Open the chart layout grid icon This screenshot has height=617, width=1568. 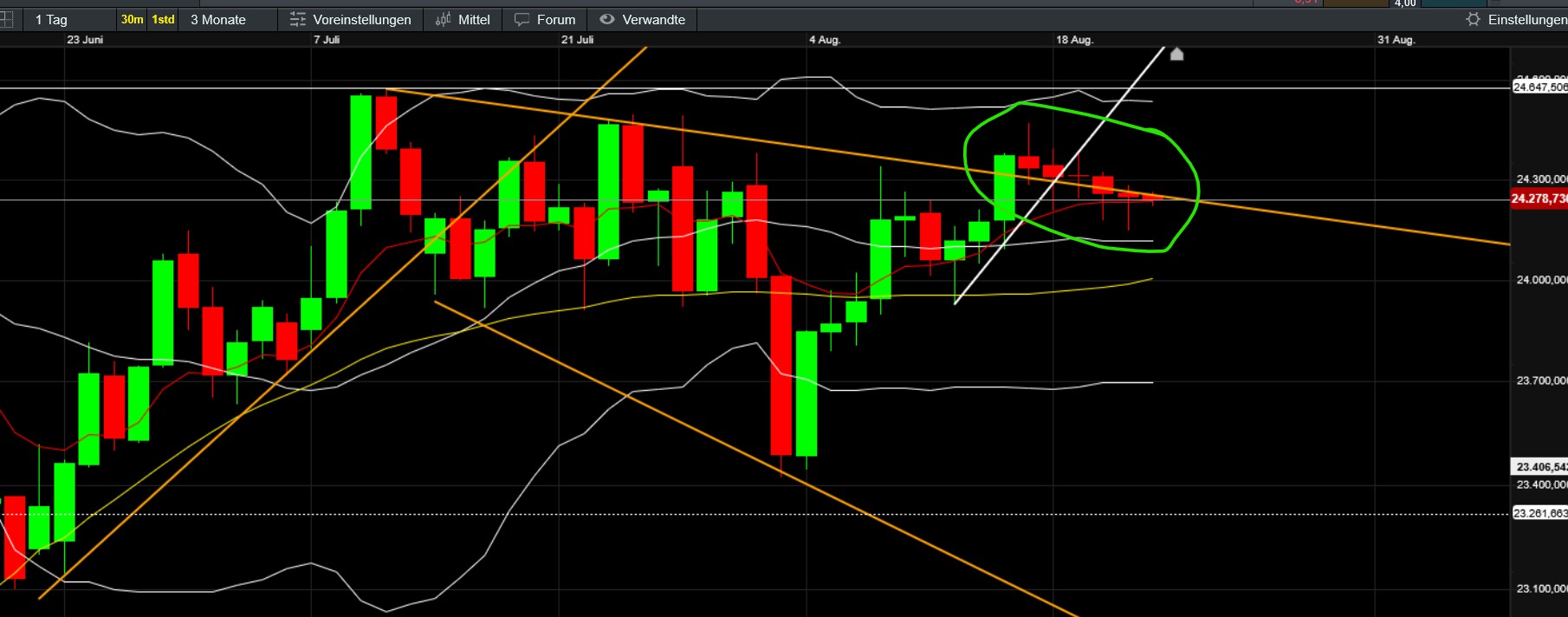pyautogui.click(x=6, y=19)
